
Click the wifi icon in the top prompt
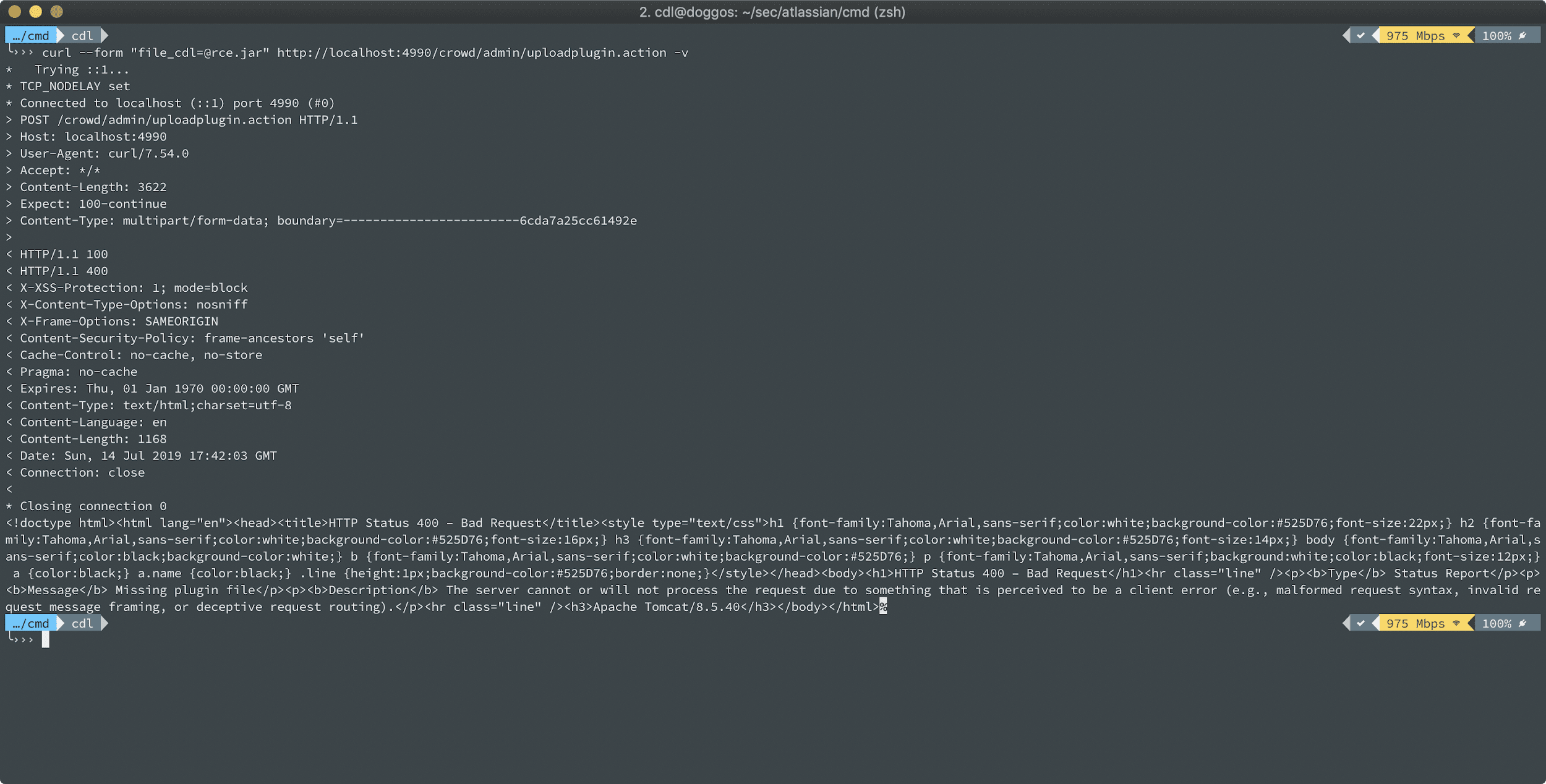coord(1456,35)
